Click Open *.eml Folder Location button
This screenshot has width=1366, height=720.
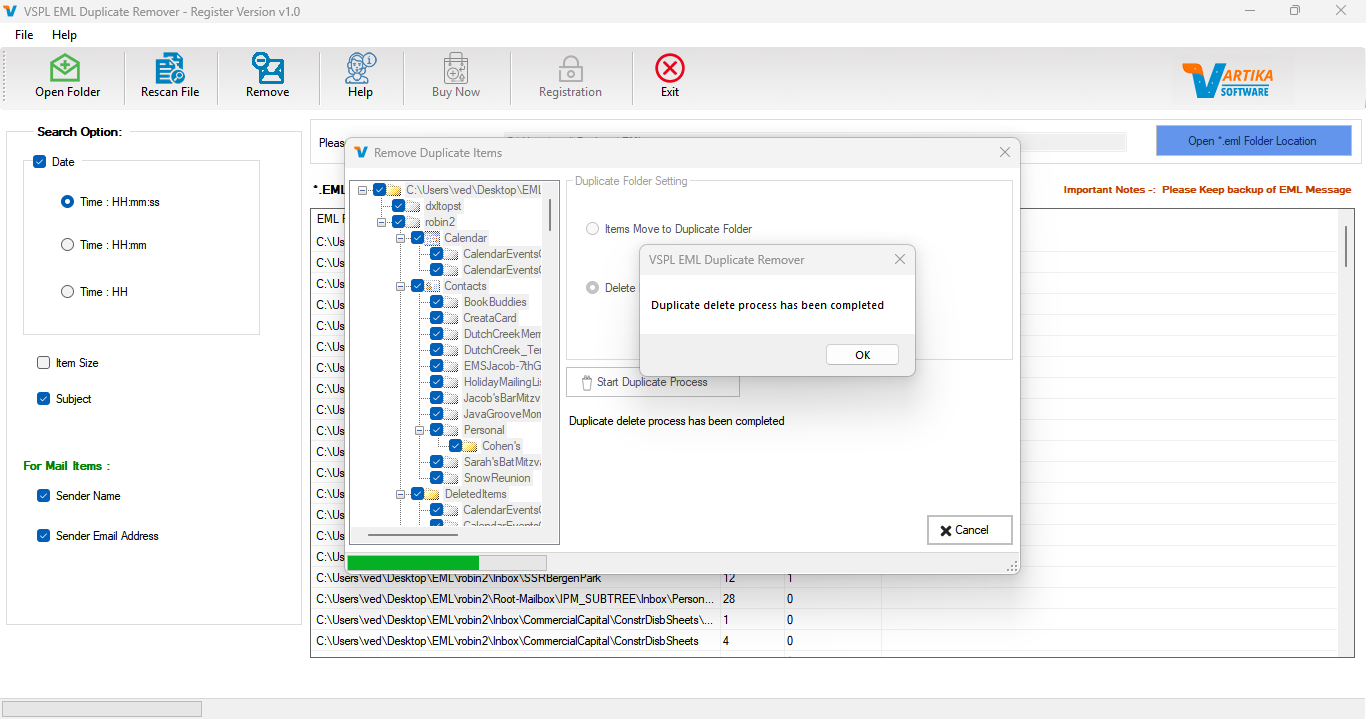point(1253,141)
